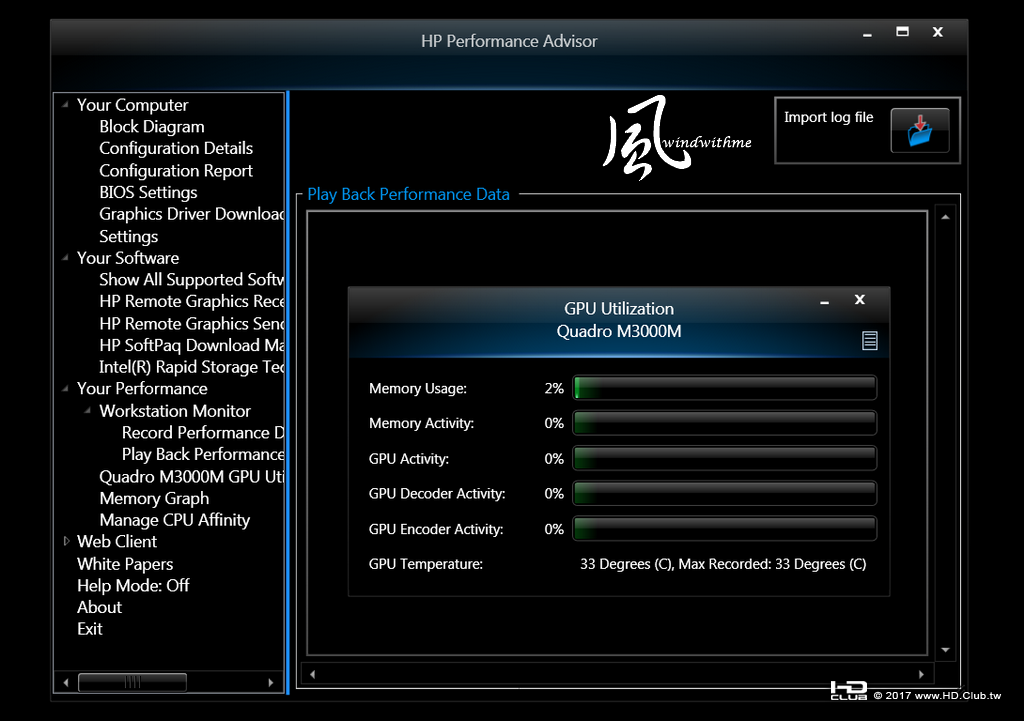Viewport: 1024px width, 721px height.
Task: Open Graphics Driver Download
Action: coord(191,214)
